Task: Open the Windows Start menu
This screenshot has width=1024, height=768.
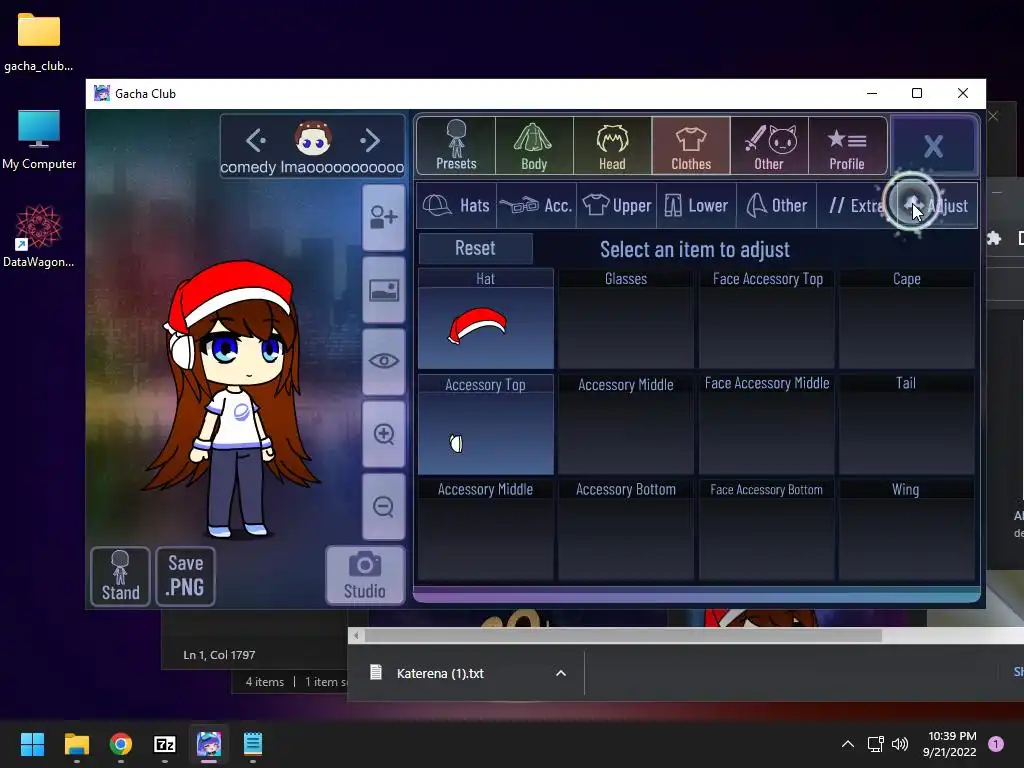Action: click(32, 744)
